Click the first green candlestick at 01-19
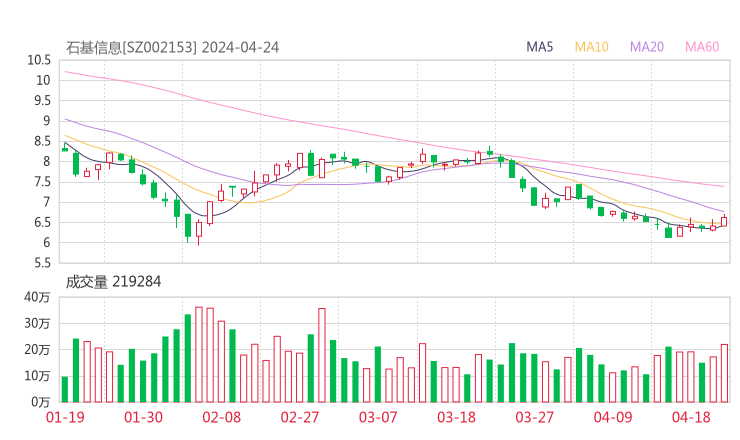 click(x=65, y=148)
